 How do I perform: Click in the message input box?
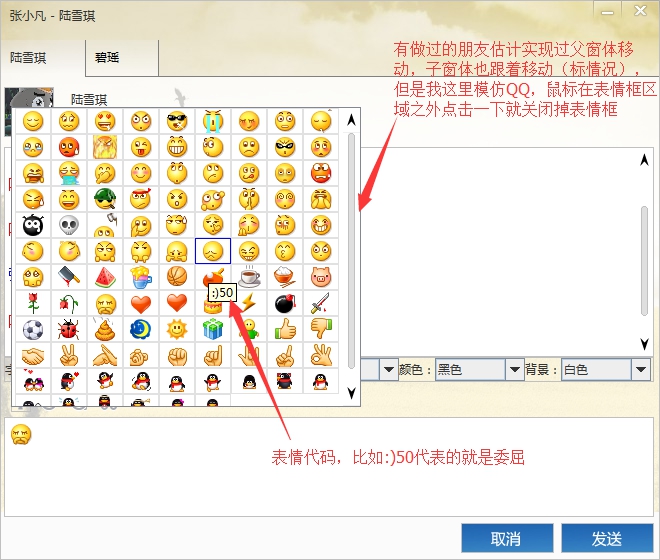pyautogui.click(x=329, y=467)
